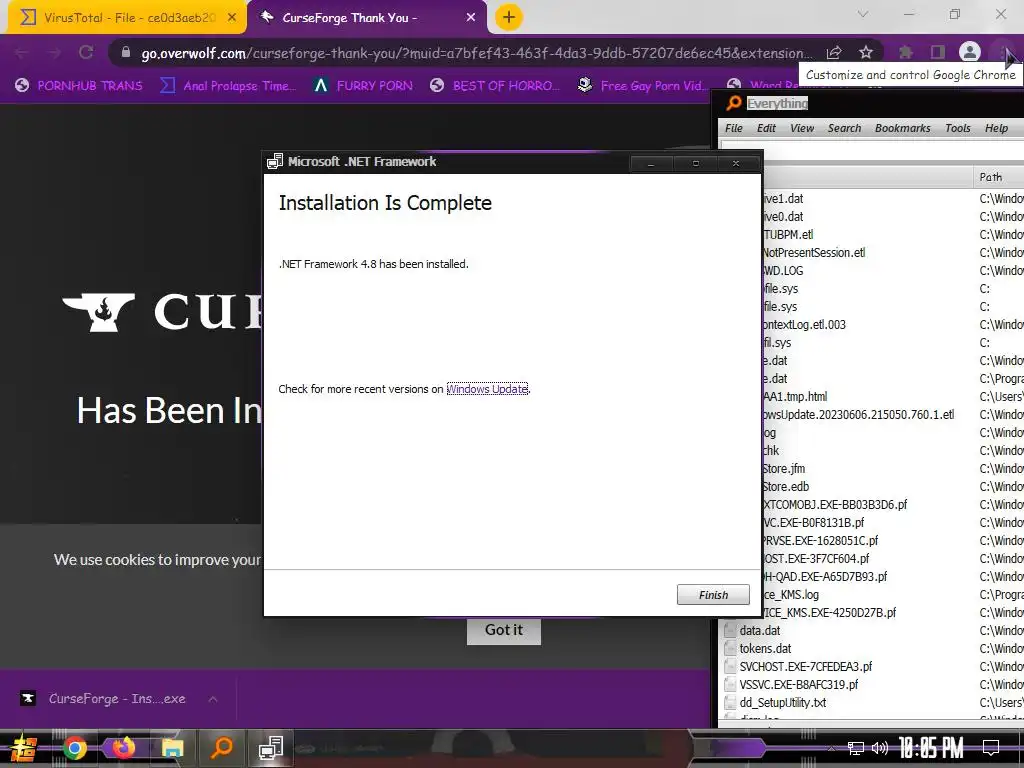Click Got it on cookie banner

click(504, 630)
